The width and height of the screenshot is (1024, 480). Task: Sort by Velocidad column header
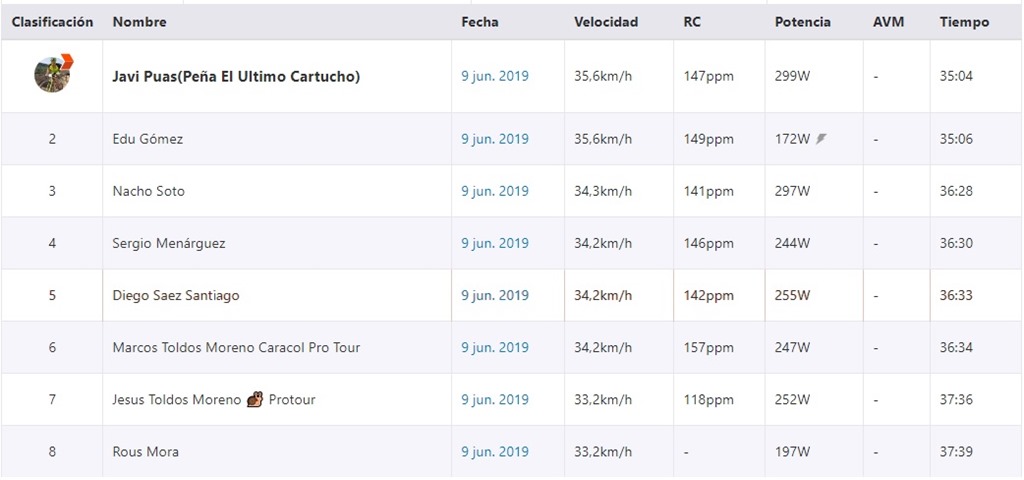point(606,22)
